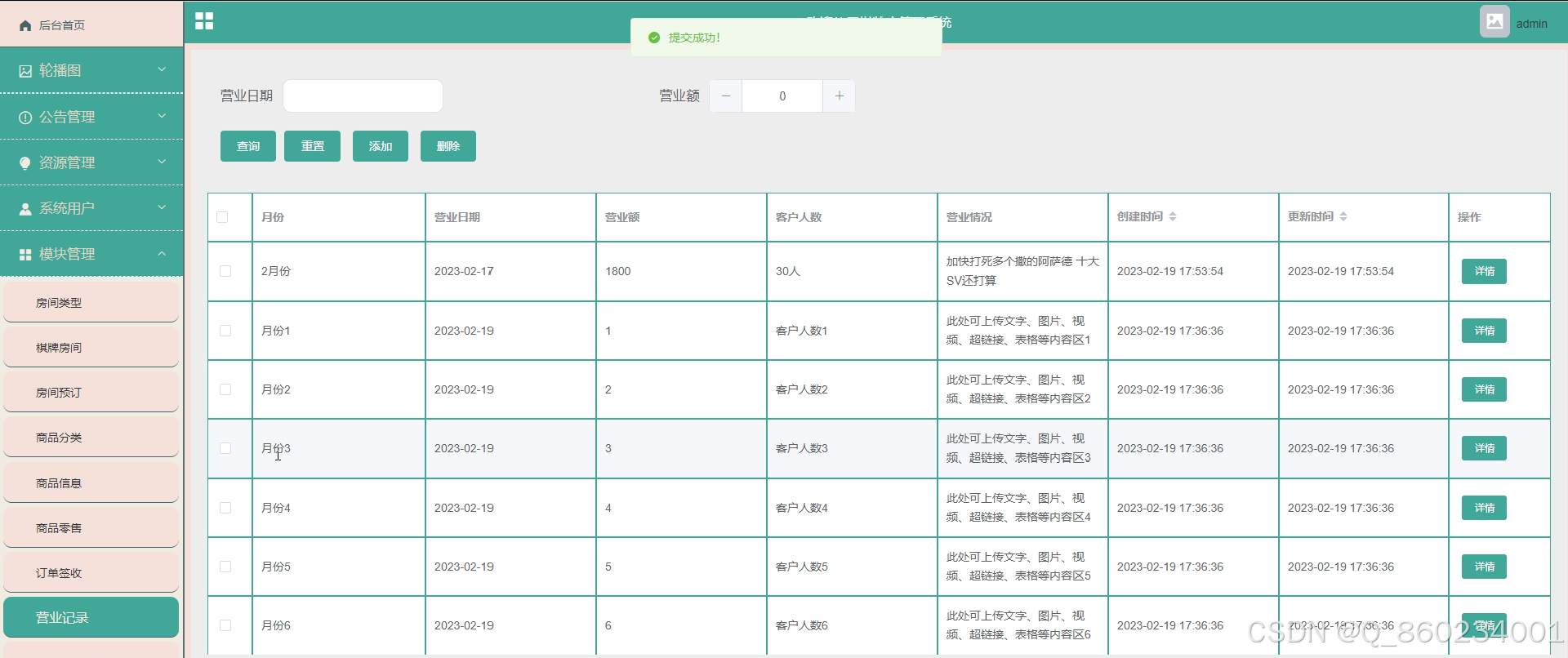This screenshot has width=1568, height=658.
Task: Click the home icon beside 后台首页
Action: pos(25,25)
